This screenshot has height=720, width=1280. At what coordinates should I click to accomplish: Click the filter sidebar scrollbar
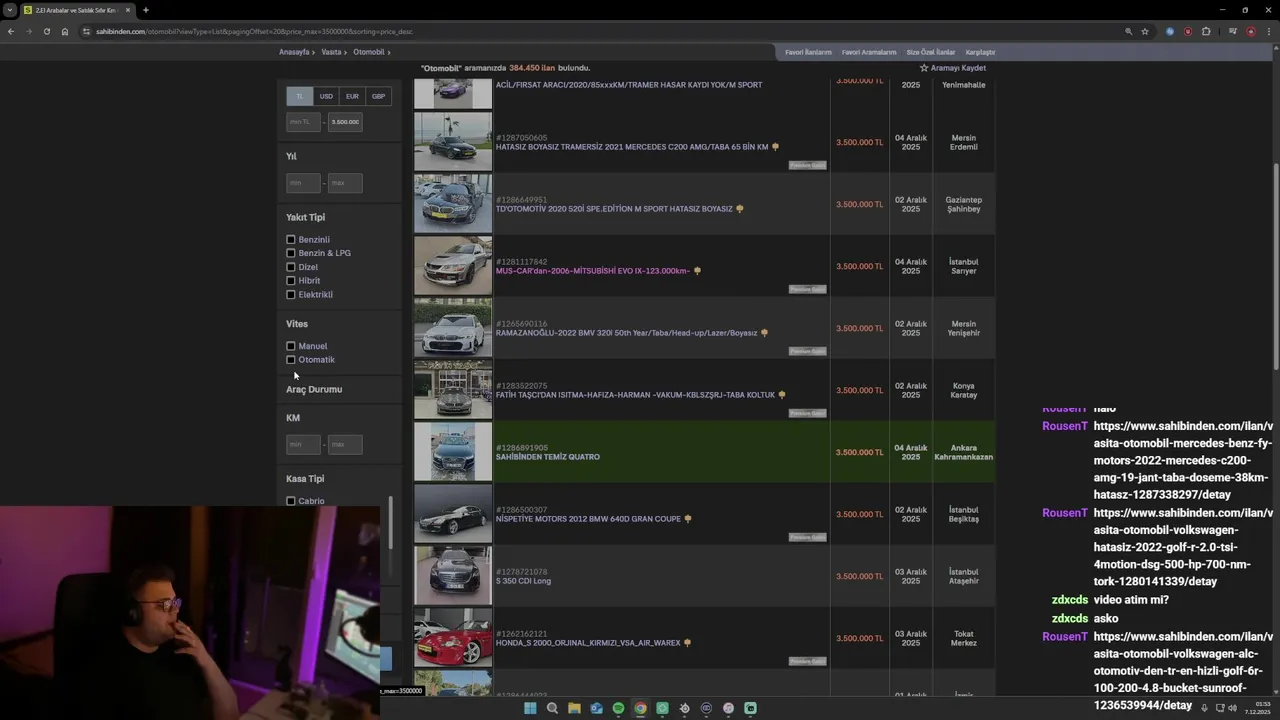click(x=391, y=522)
